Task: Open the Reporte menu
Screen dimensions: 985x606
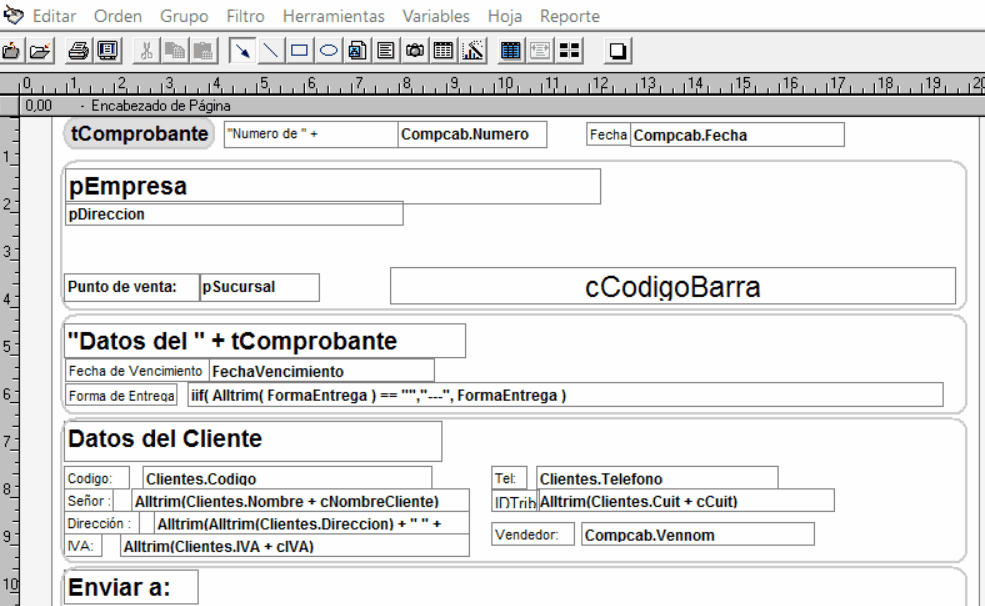Action: (x=569, y=16)
